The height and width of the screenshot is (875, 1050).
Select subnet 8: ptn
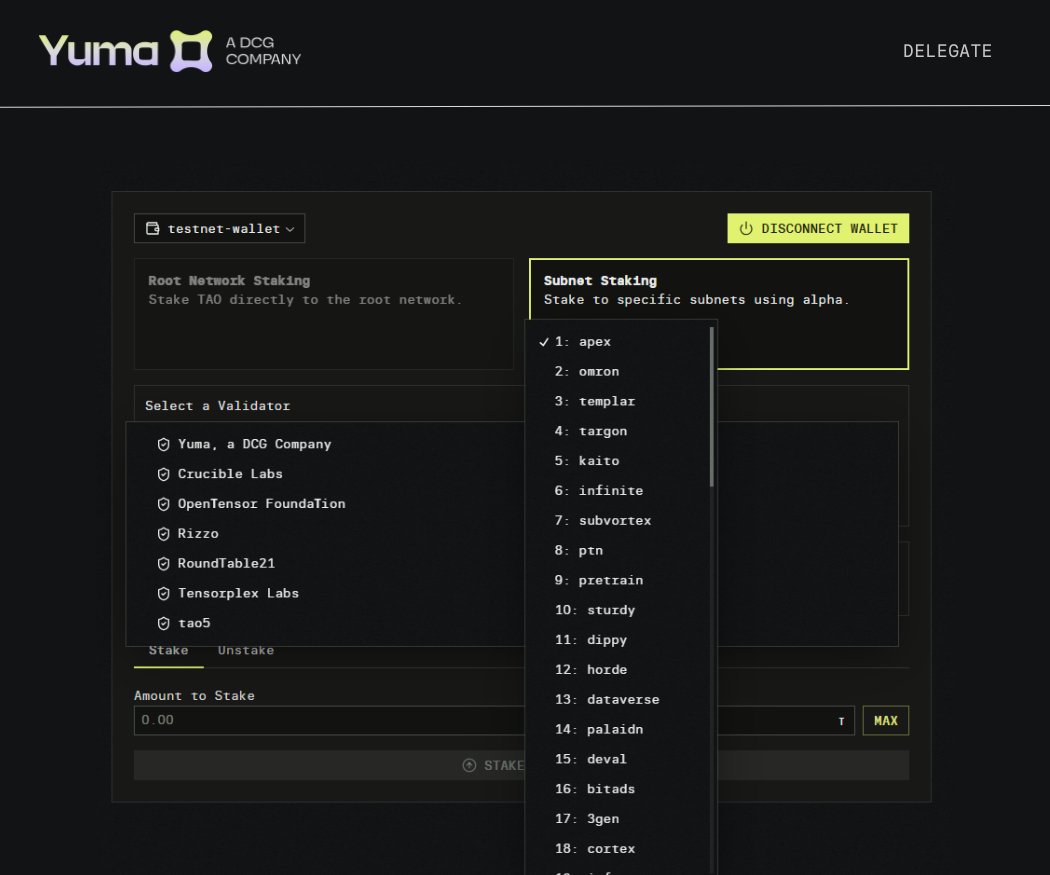[617, 550]
